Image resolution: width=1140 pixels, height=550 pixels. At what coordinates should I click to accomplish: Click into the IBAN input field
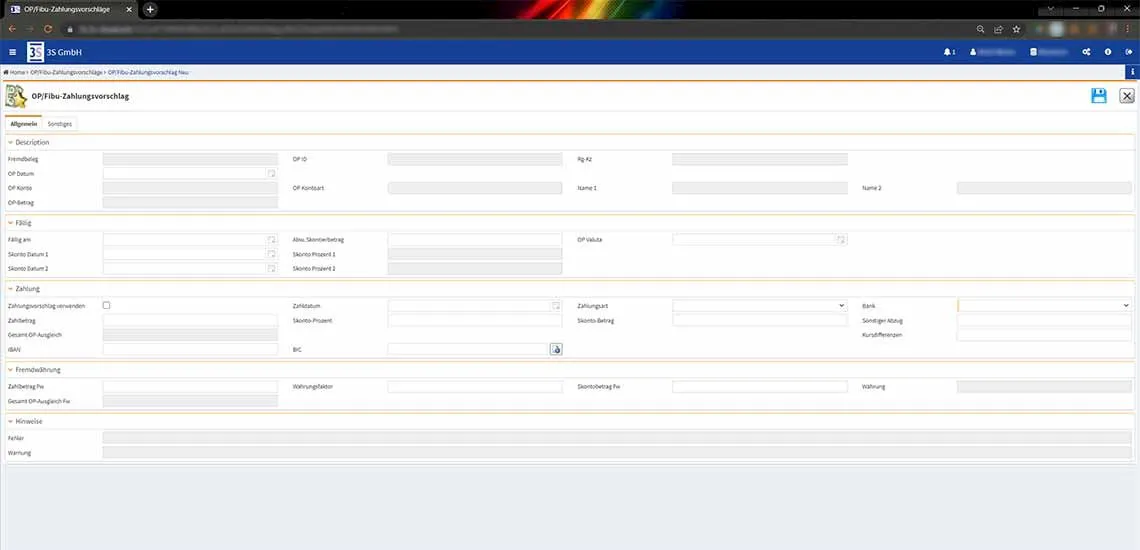pos(190,349)
